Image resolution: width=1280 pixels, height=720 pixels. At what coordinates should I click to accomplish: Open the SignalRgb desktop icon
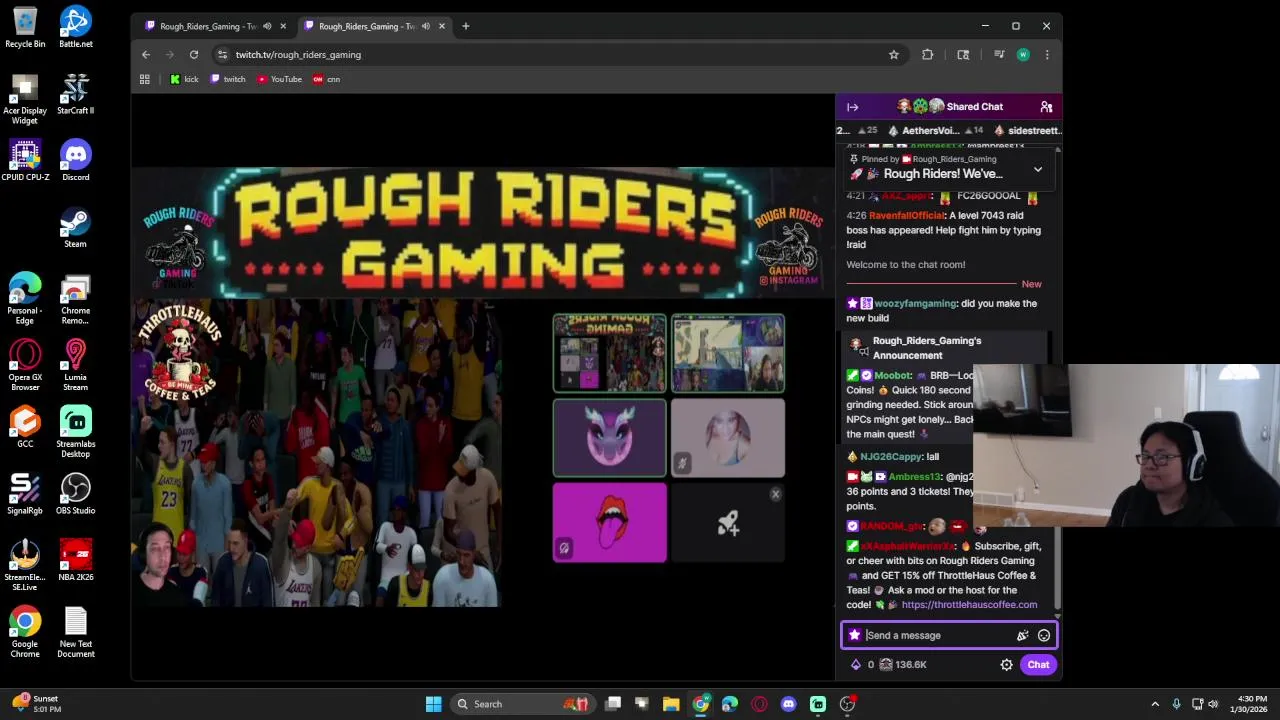point(25,494)
